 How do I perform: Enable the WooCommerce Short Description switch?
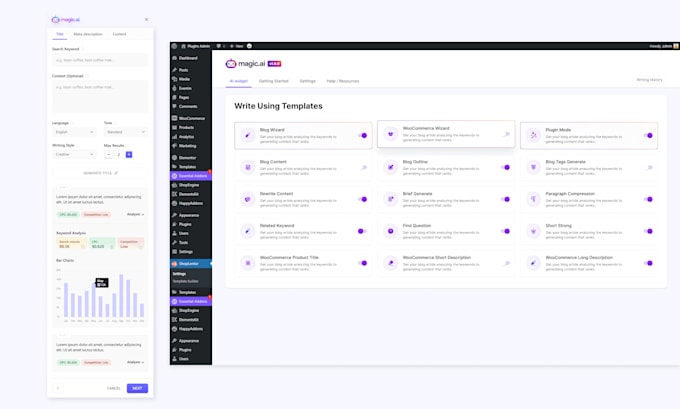tap(506, 263)
